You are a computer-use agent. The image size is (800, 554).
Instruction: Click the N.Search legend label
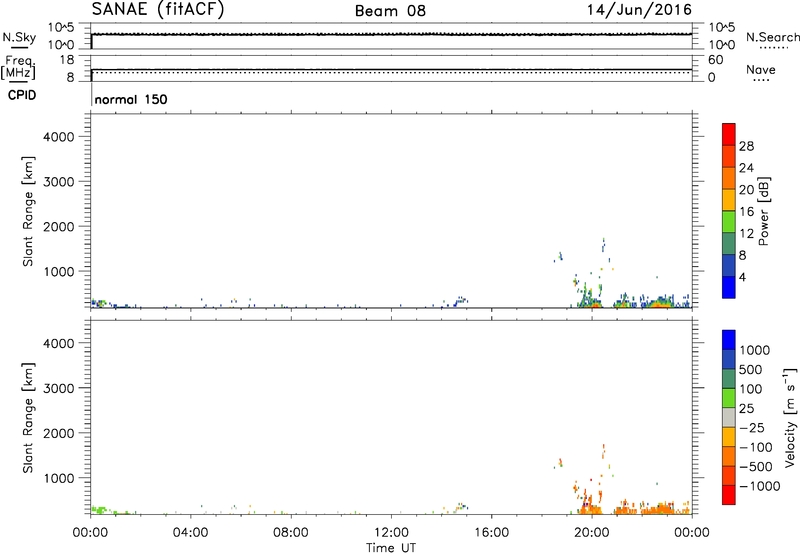pos(773,37)
